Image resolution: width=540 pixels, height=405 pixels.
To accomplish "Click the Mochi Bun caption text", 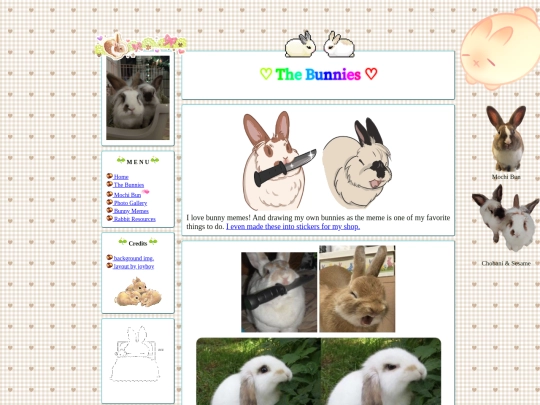I will (x=506, y=177).
